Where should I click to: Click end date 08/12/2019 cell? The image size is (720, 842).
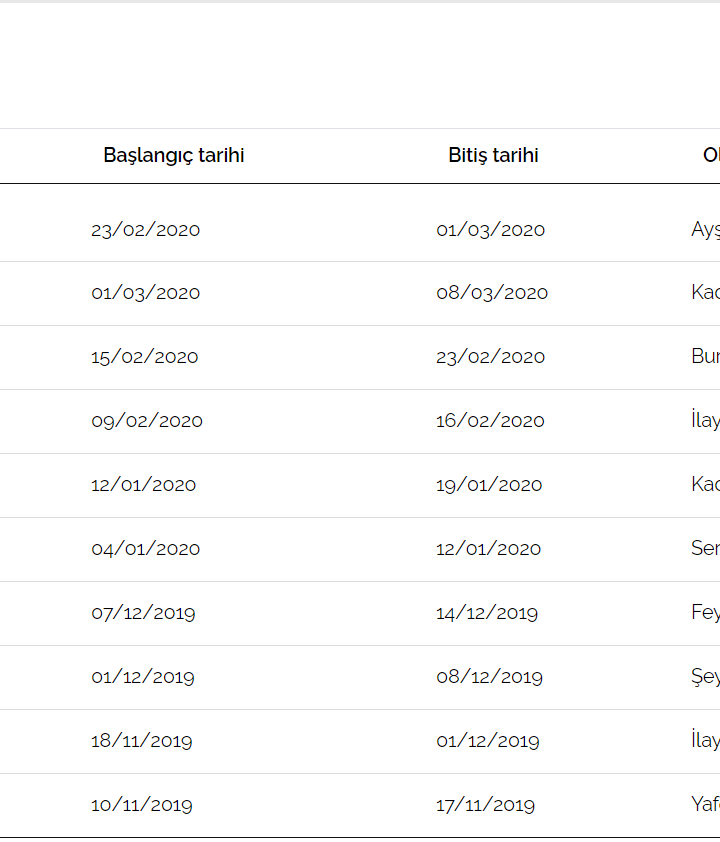[x=489, y=677]
